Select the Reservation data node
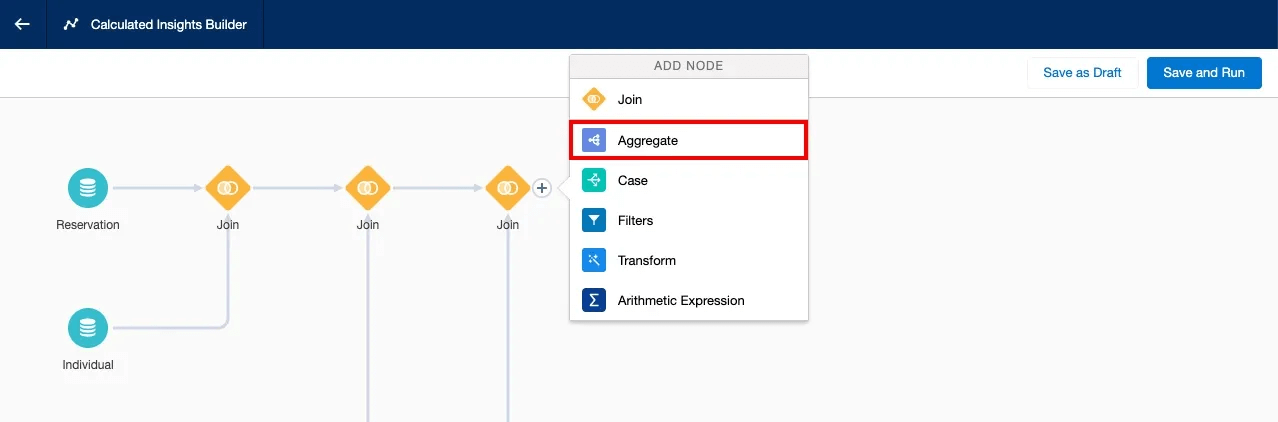 (88, 188)
